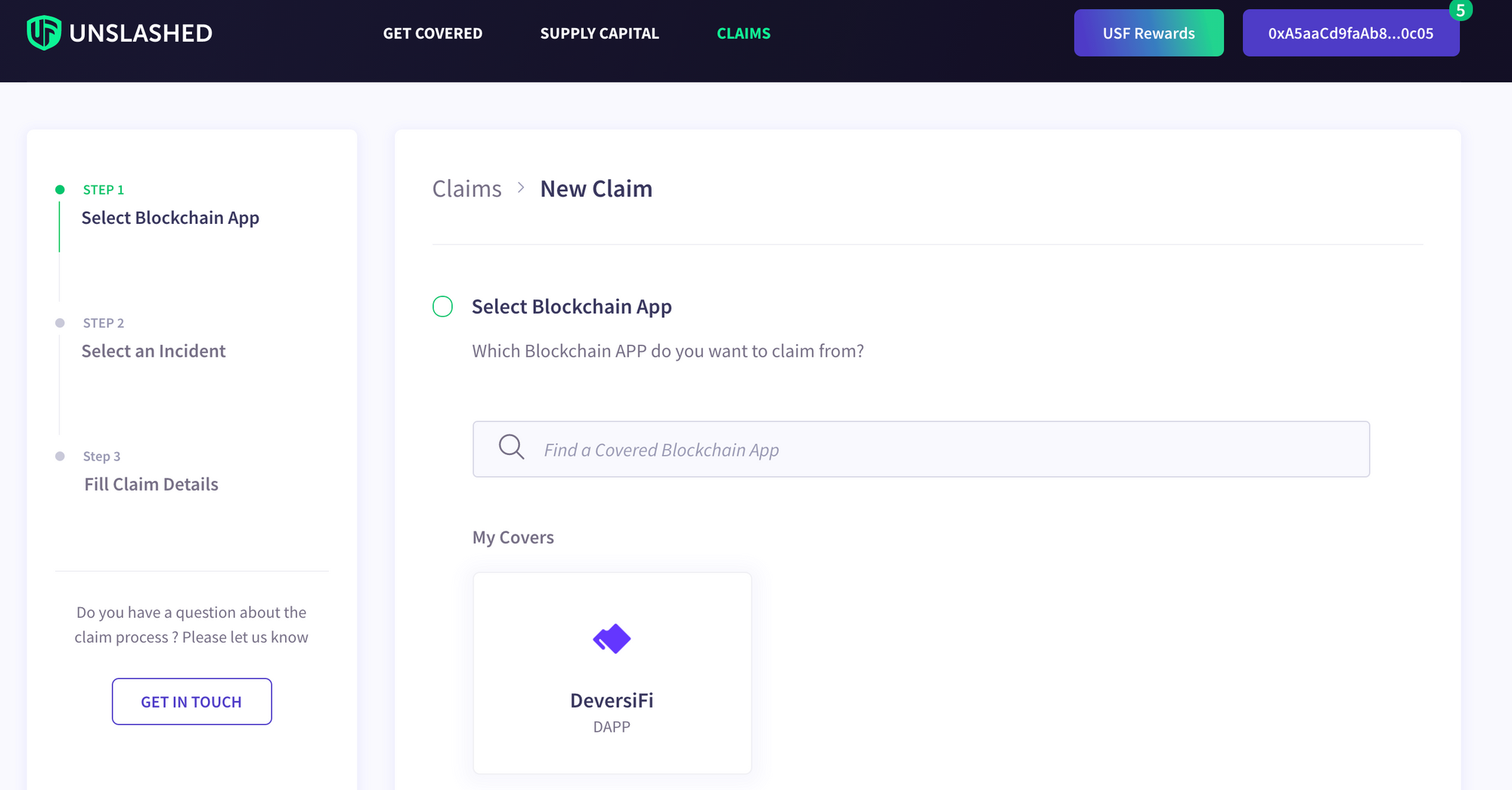Click the gray Step 2 progress dot
Viewport: 1512px width, 790px height.
pos(60,323)
